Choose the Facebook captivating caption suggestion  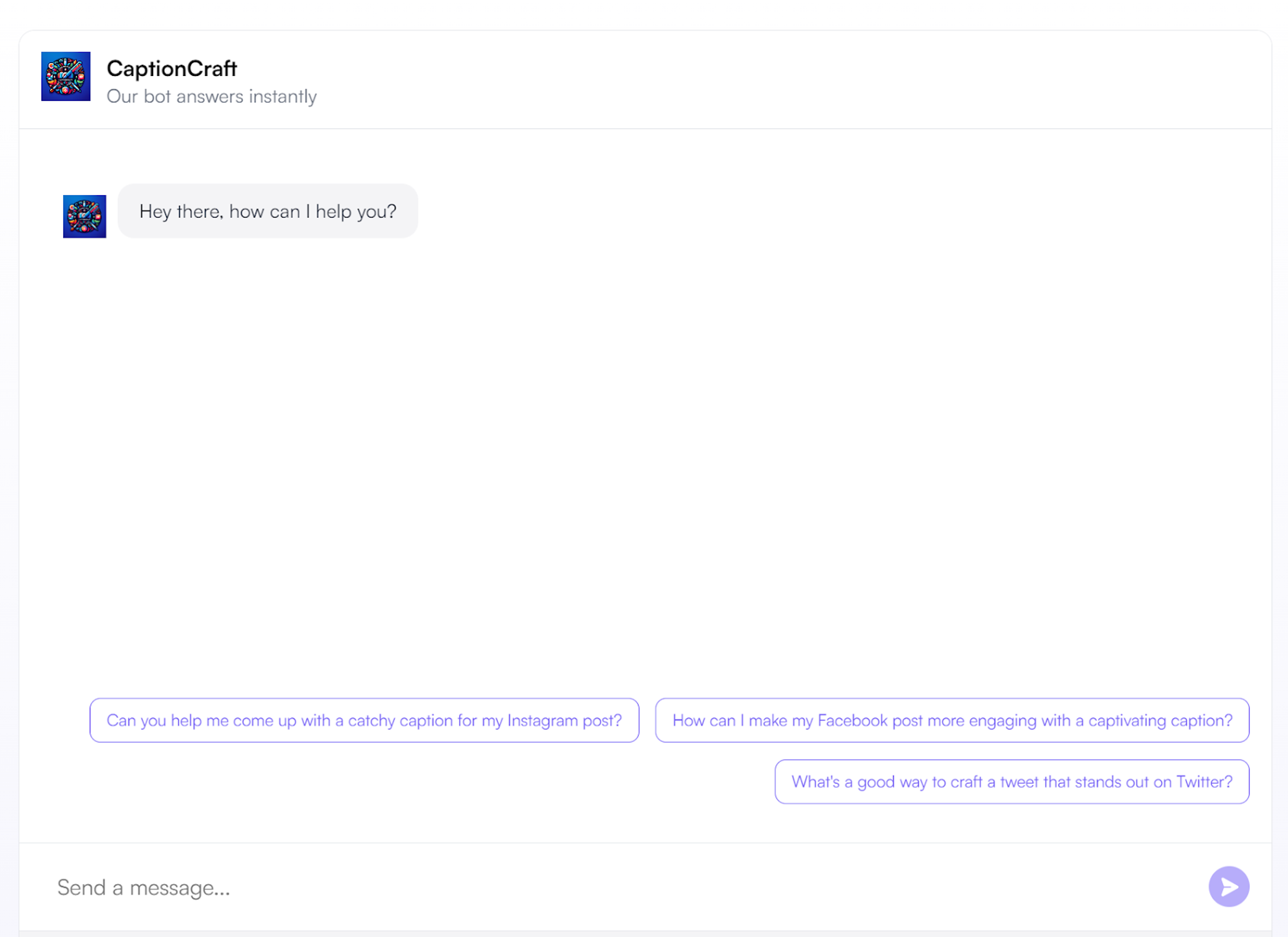952,720
